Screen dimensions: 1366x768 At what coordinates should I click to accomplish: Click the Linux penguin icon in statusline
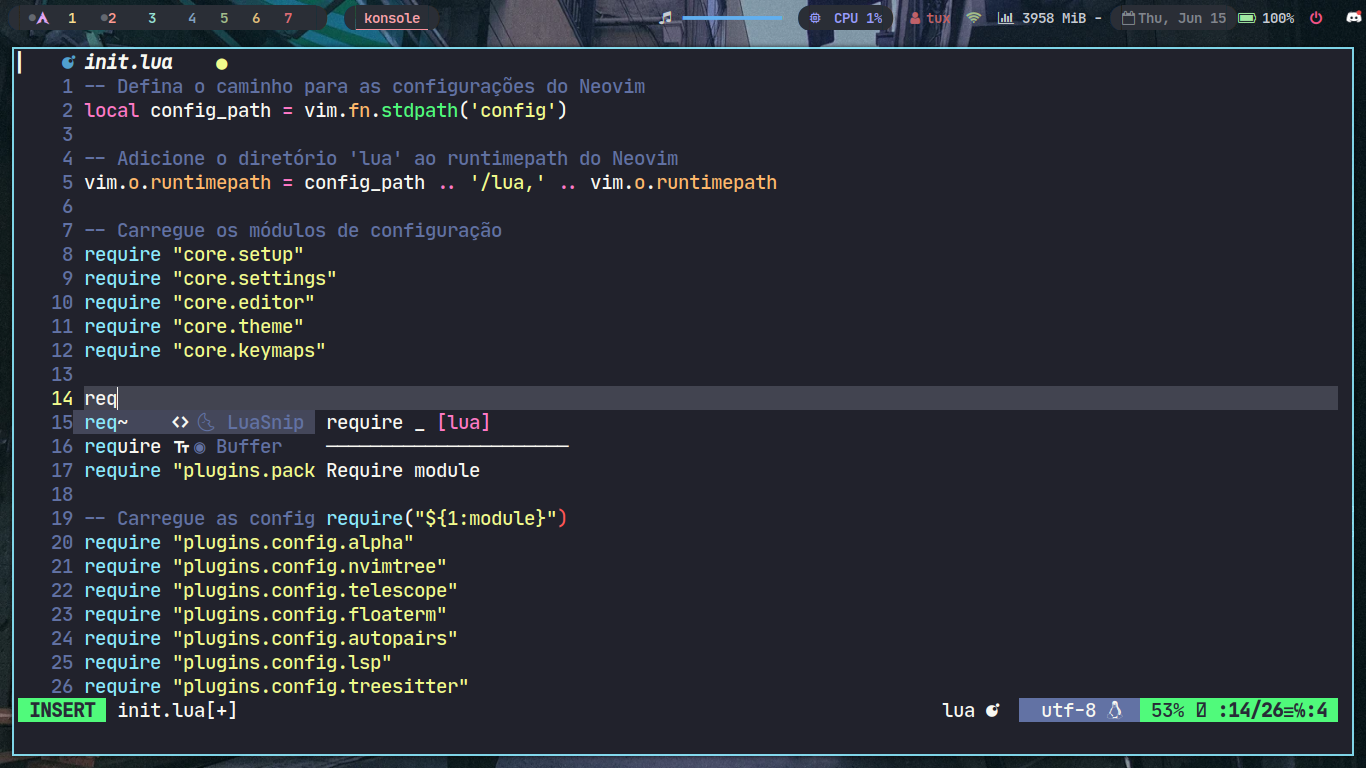(1116, 710)
